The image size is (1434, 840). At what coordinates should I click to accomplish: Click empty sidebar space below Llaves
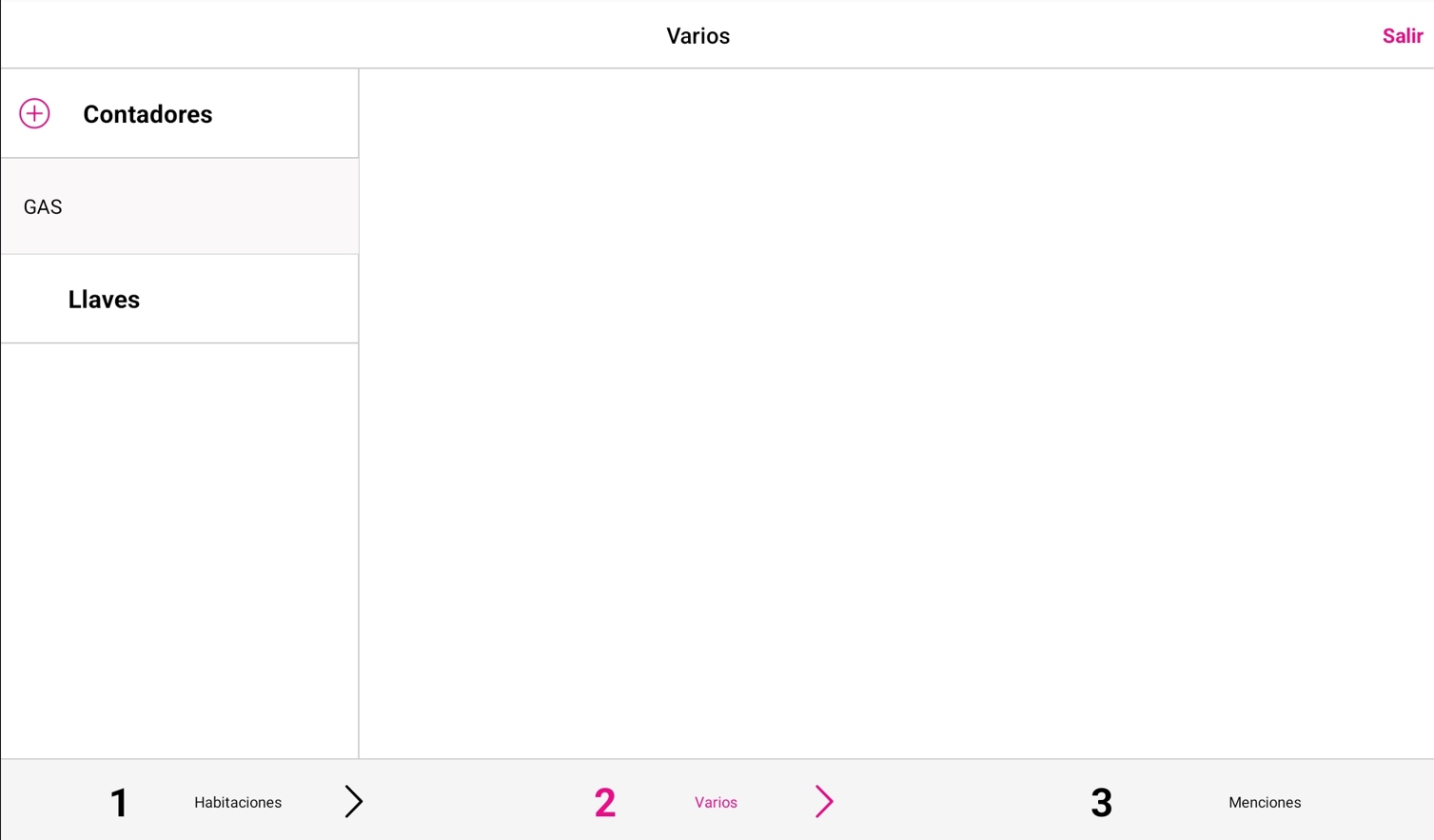tap(180, 551)
